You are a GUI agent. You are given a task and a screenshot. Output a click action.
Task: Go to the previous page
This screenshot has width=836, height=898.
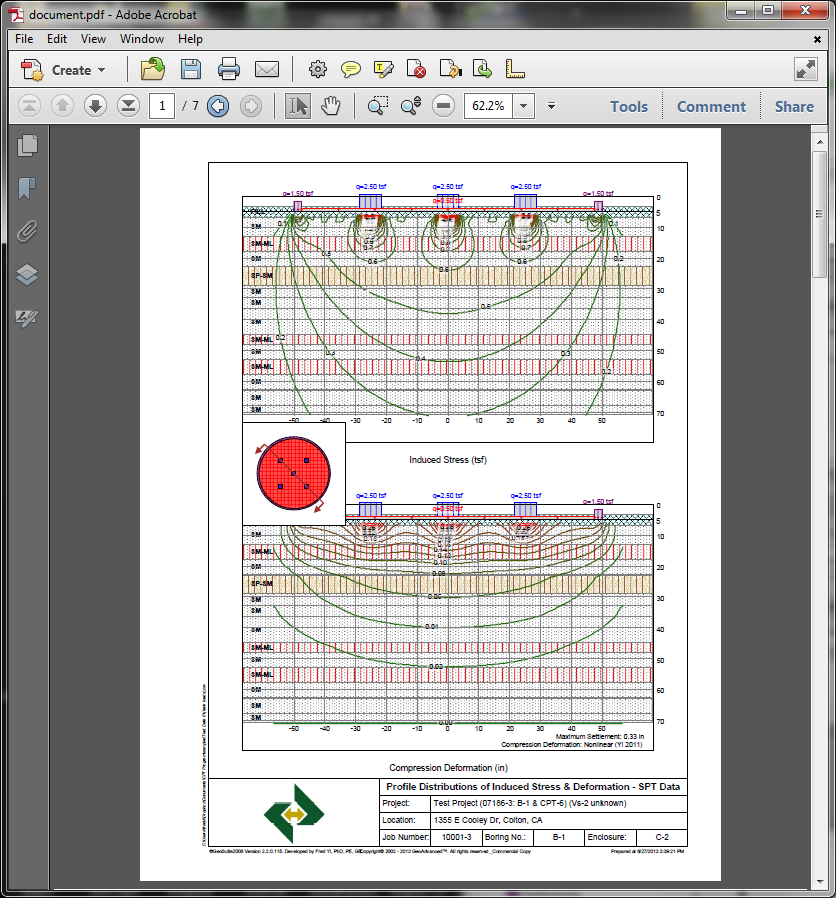point(62,106)
